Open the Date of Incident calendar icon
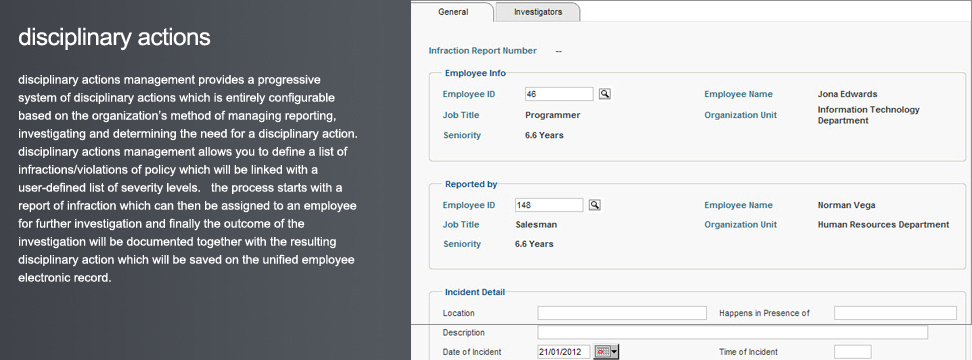972x360 pixels. (602, 352)
